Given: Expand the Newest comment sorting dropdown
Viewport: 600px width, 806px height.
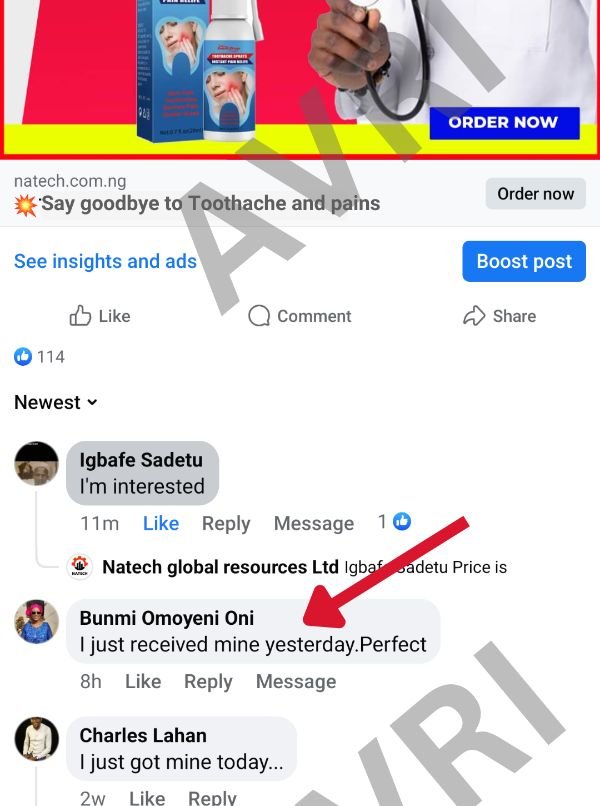Looking at the screenshot, I should click(x=56, y=402).
